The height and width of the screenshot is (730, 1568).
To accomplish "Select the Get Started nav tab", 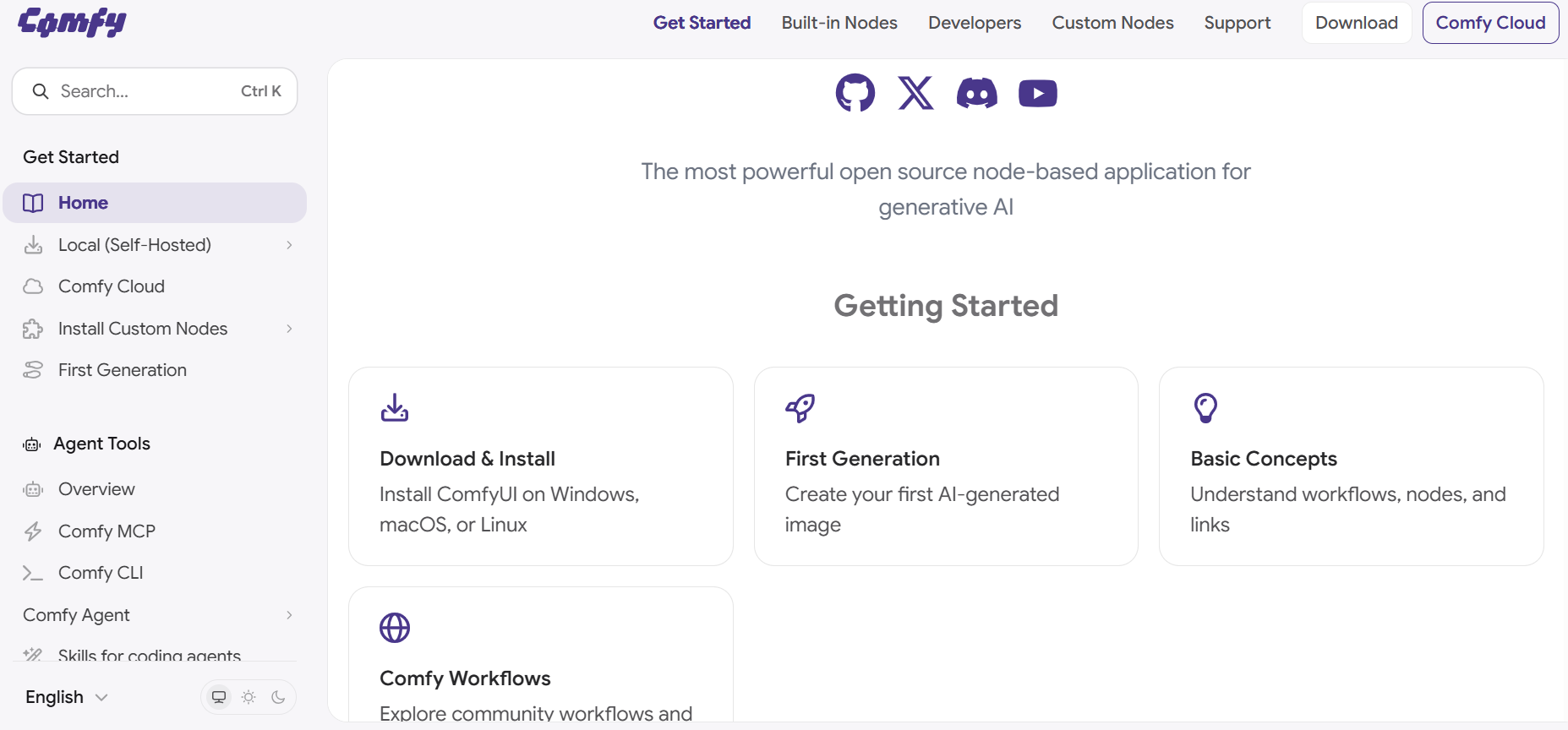I will click(702, 23).
